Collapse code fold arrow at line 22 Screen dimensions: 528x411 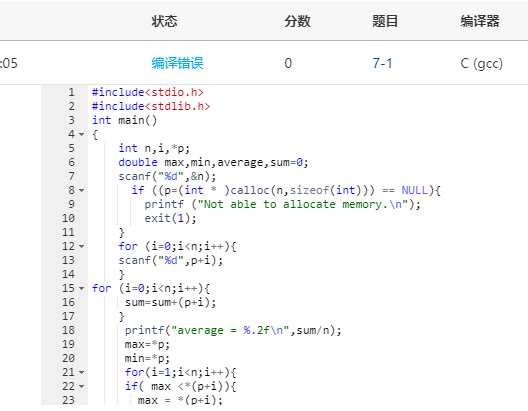click(81, 386)
